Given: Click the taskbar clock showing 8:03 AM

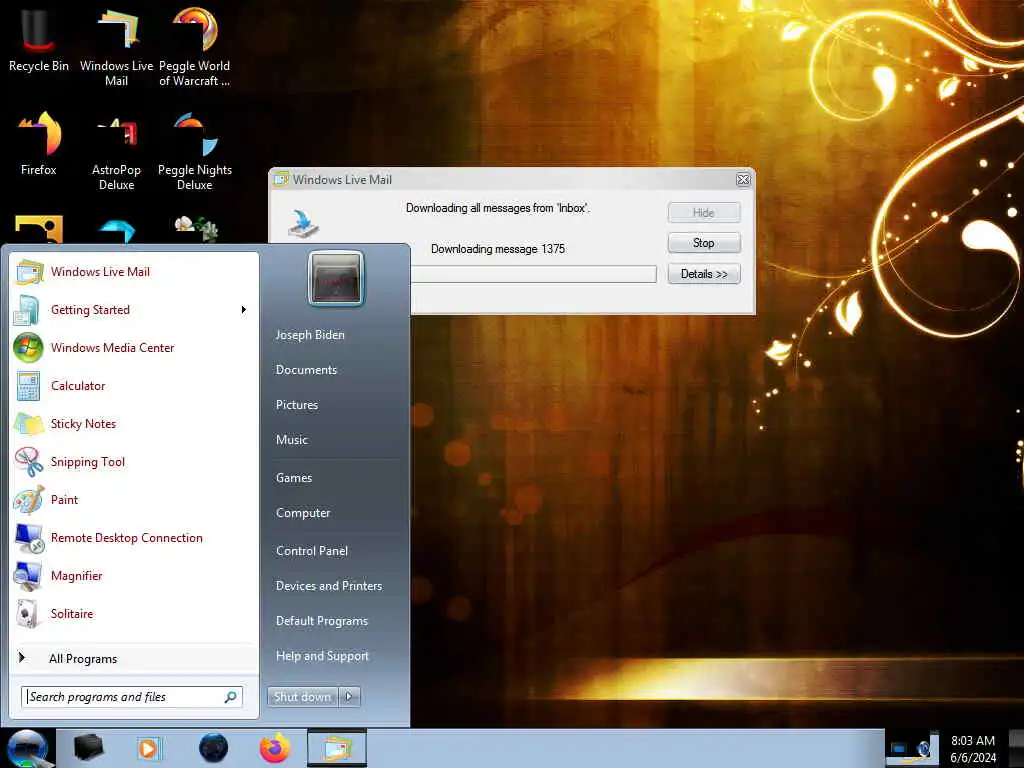Looking at the screenshot, I should tap(973, 749).
